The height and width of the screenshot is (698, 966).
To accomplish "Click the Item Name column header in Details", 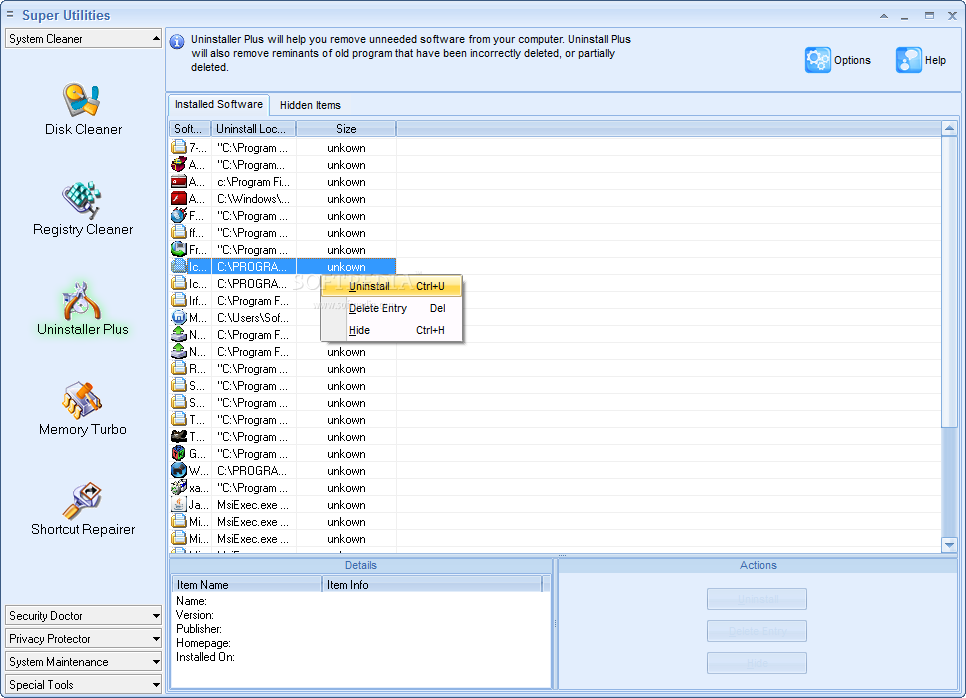I will (x=246, y=585).
